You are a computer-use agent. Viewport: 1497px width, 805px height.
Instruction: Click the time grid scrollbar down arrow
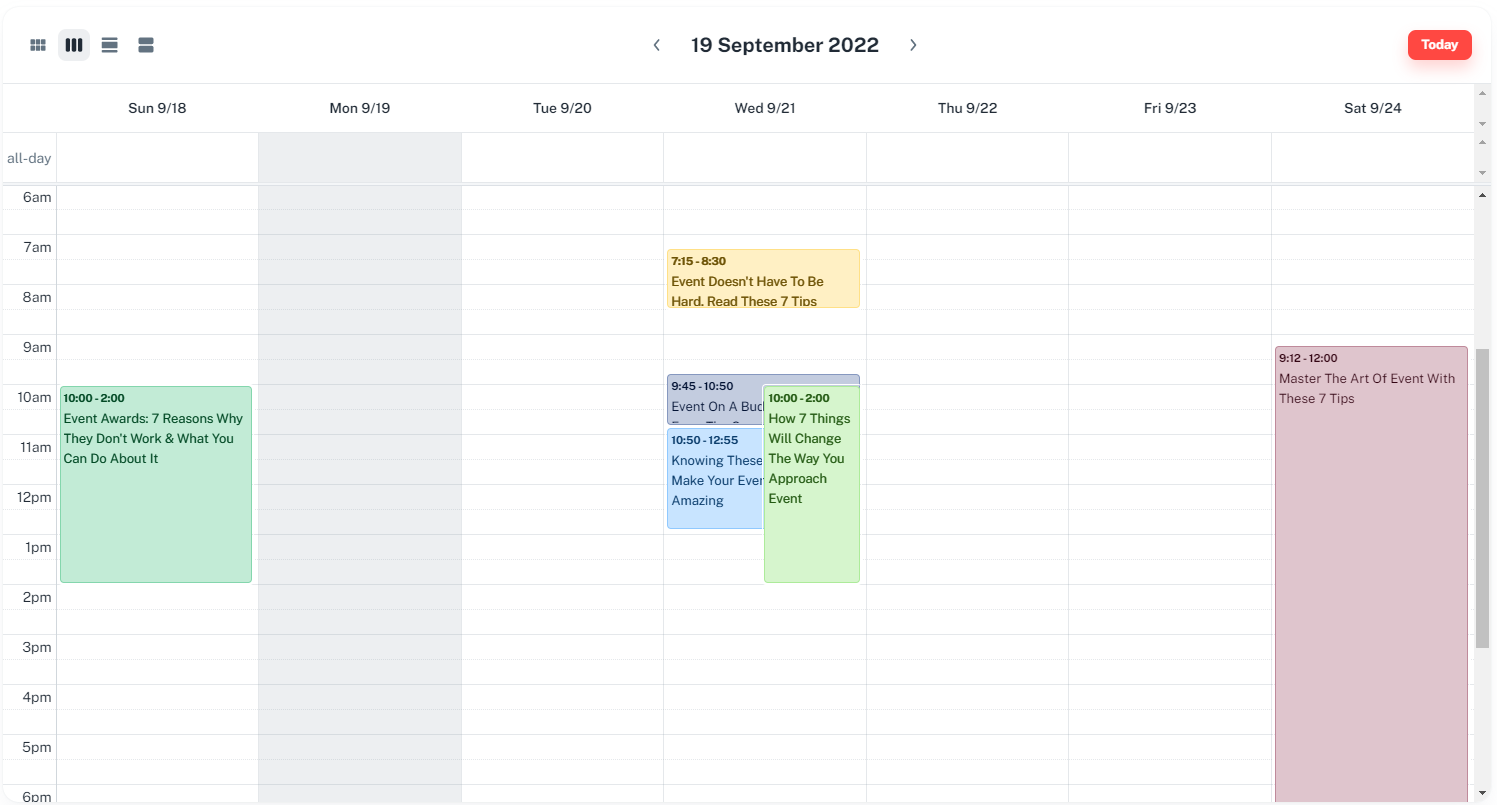tap(1482, 793)
